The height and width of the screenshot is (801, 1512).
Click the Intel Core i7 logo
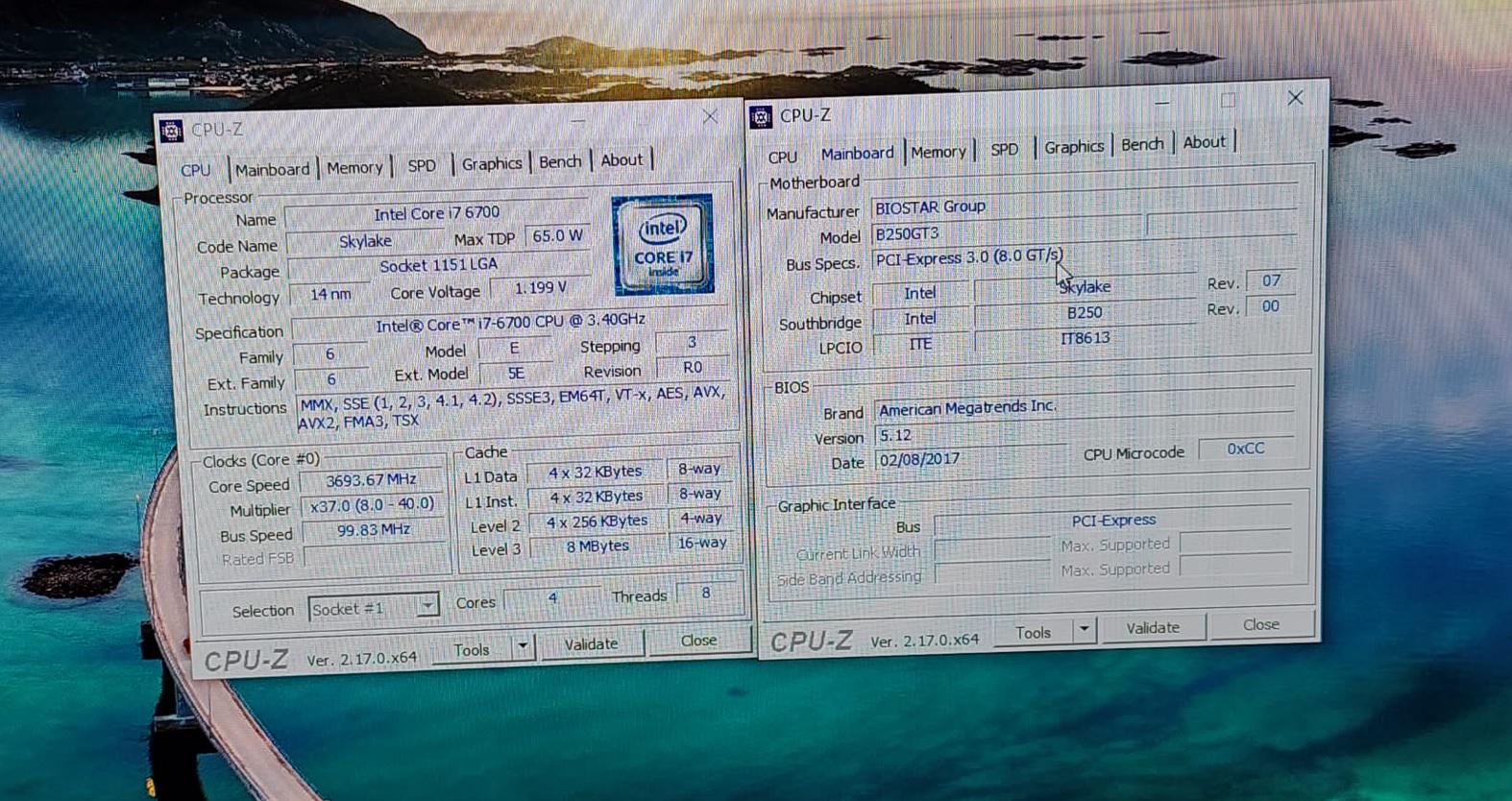[x=663, y=245]
